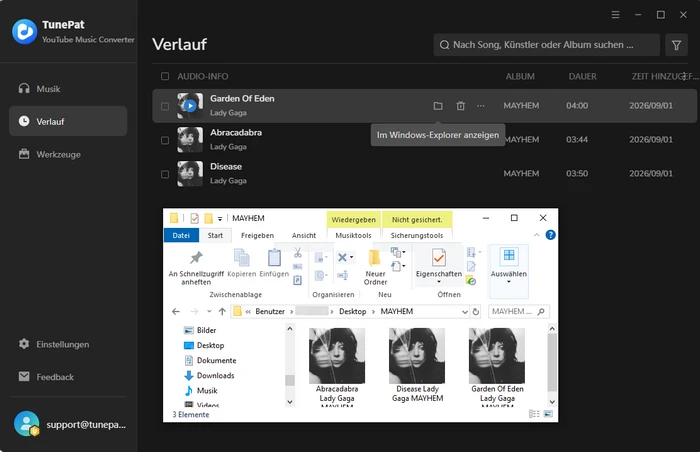Screen dimensions: 700x452
Task: Click An Schnellzugriff anheften pin icon
Action: point(196,258)
